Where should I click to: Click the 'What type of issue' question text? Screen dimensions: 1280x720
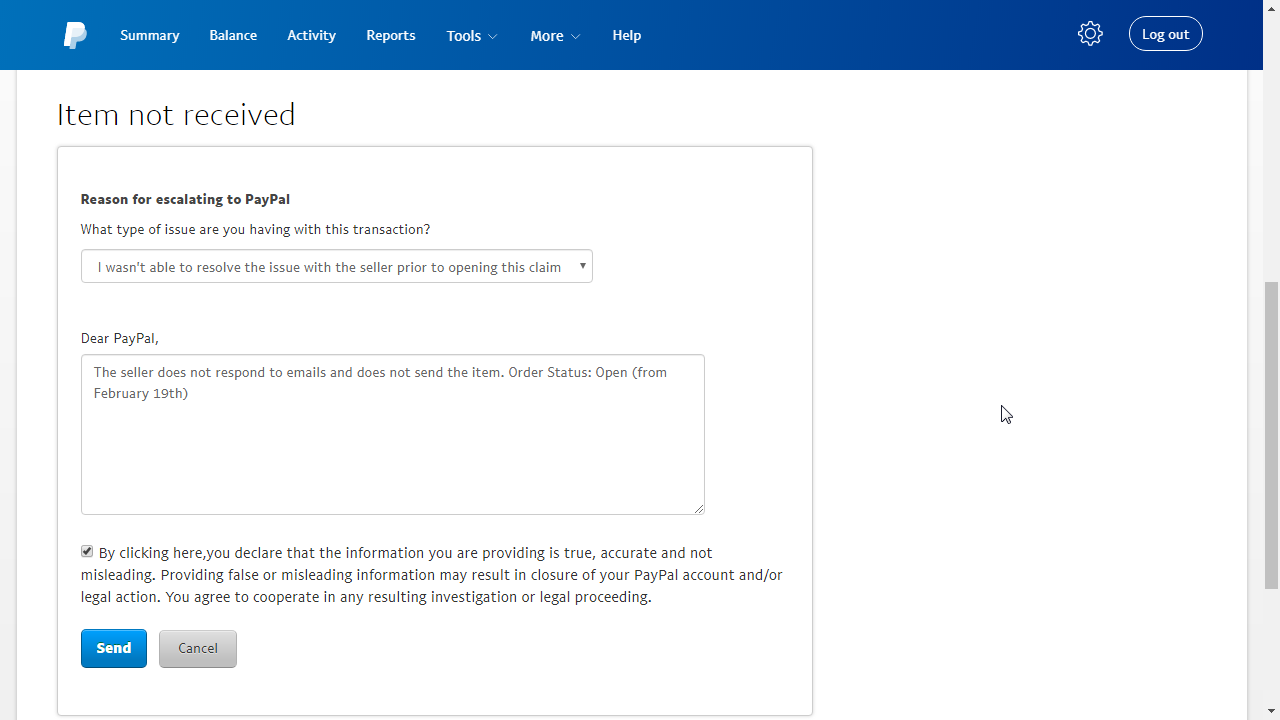coord(255,229)
